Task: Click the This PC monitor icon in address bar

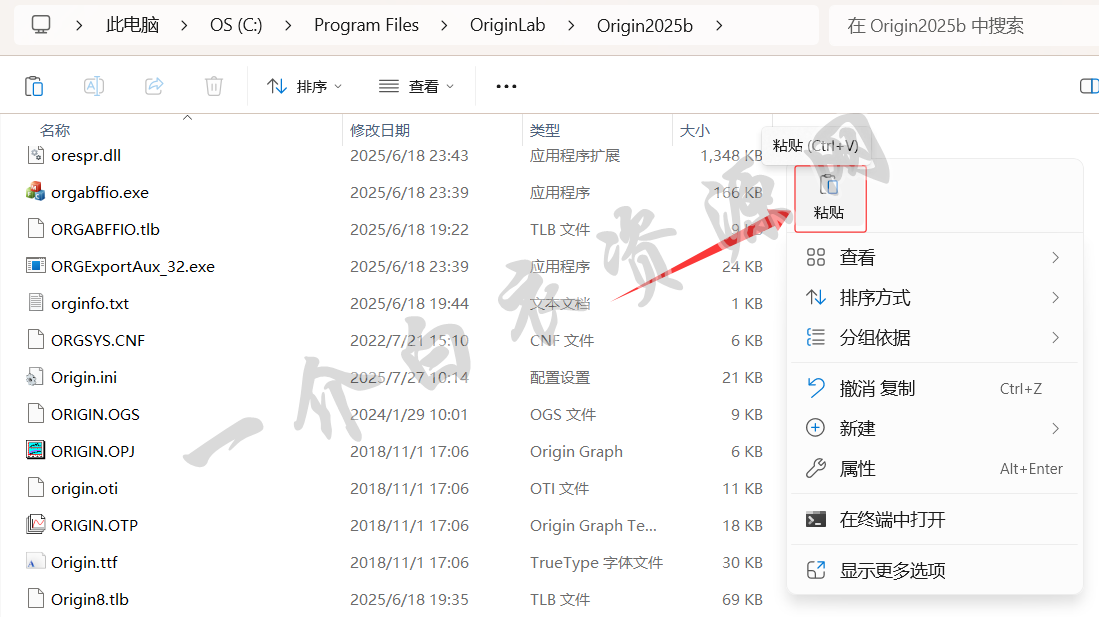Action: click(41, 25)
